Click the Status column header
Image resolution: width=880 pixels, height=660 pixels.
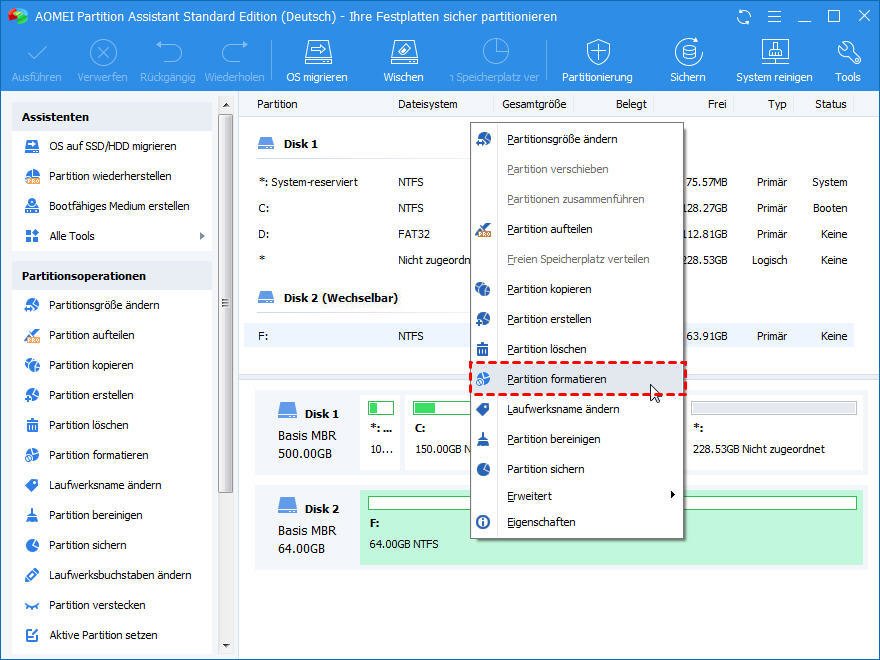(x=831, y=104)
